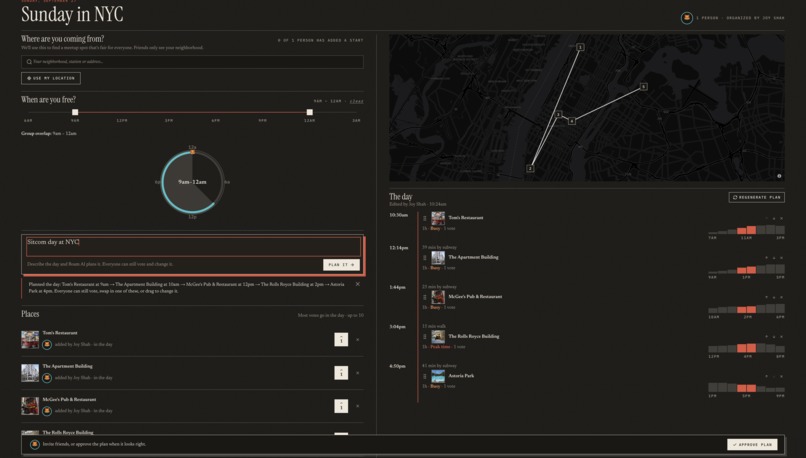This screenshot has width=806, height=458.
Task: Open Tom's Restaurant thumbnail in Places list
Action: tap(30, 340)
